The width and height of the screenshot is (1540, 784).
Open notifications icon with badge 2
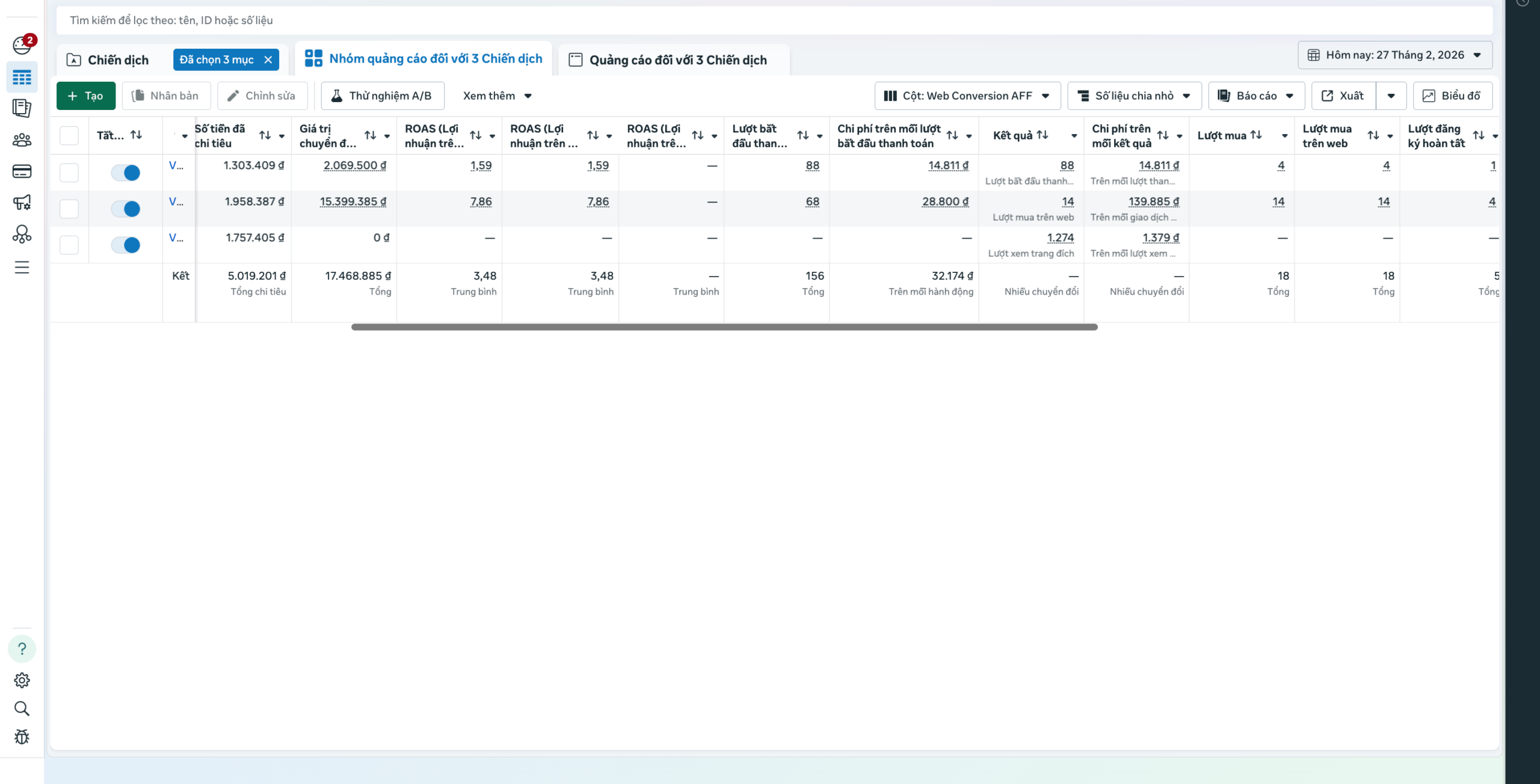click(x=22, y=44)
